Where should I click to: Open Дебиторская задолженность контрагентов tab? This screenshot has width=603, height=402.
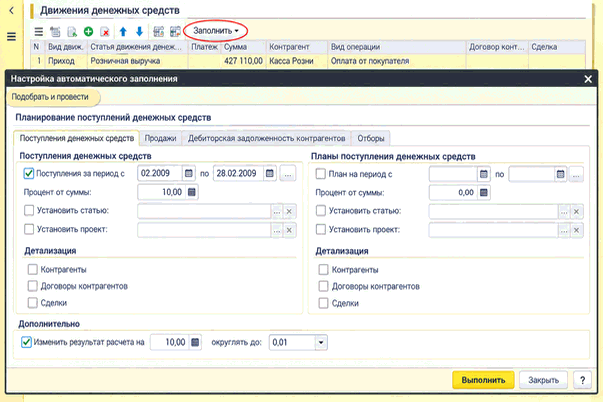[x=267, y=138]
